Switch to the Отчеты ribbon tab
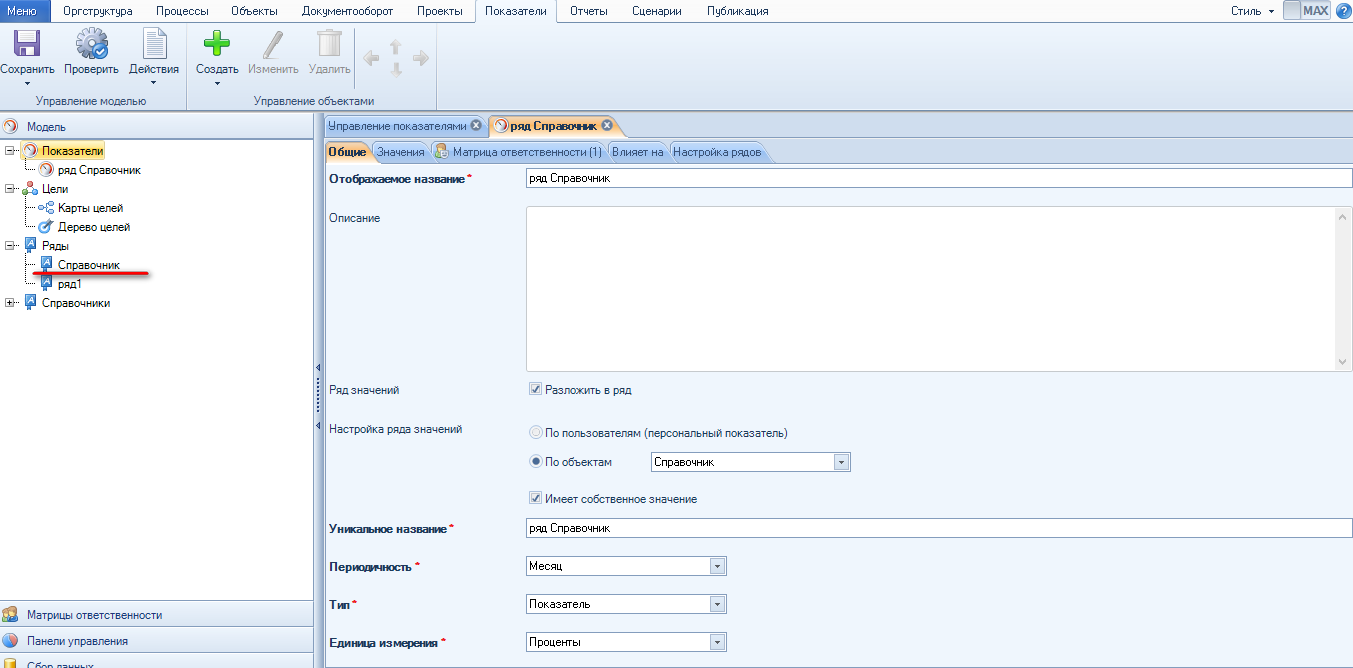This screenshot has height=668, width=1353. tap(589, 11)
